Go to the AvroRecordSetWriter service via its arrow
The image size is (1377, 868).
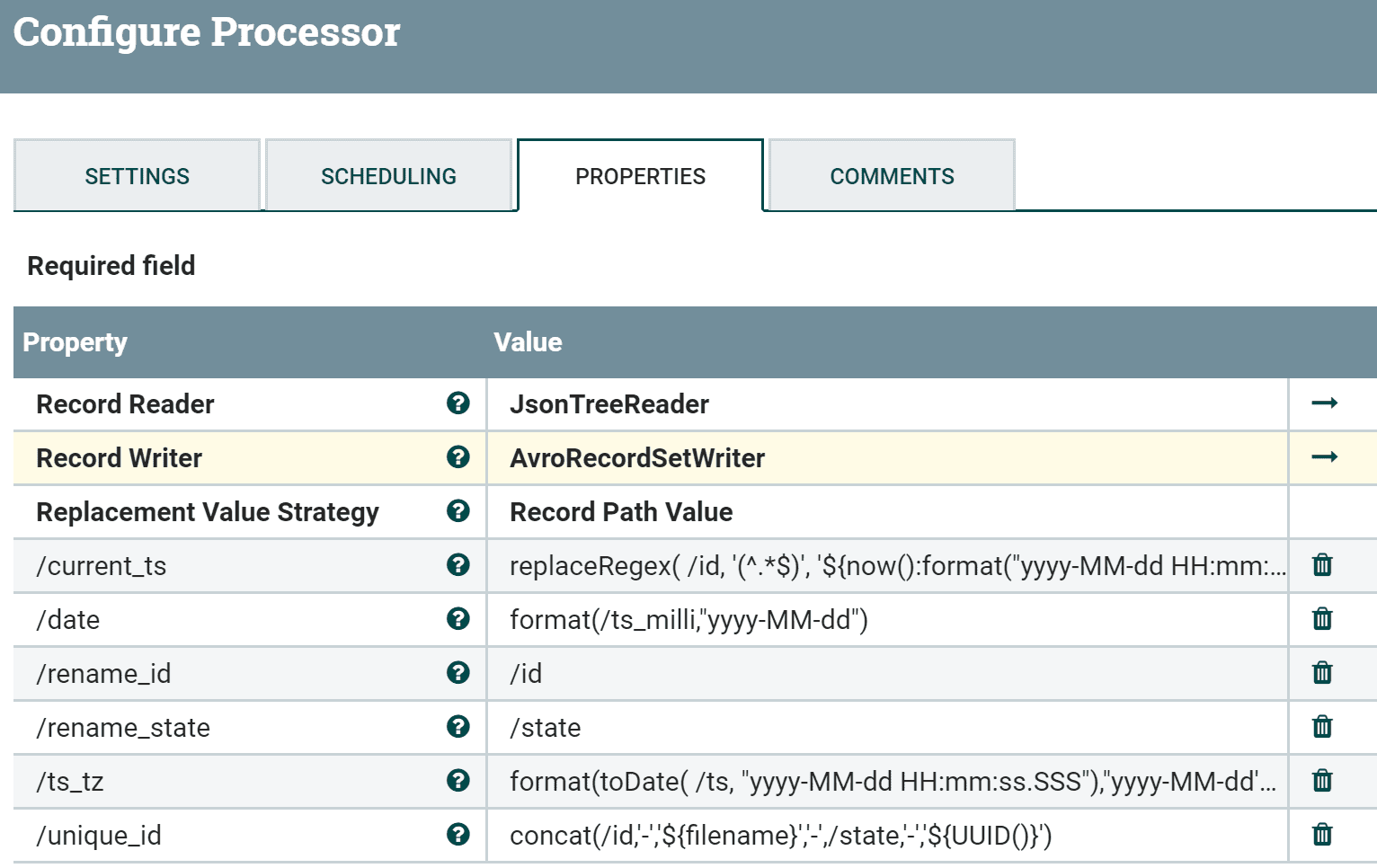point(1324,457)
